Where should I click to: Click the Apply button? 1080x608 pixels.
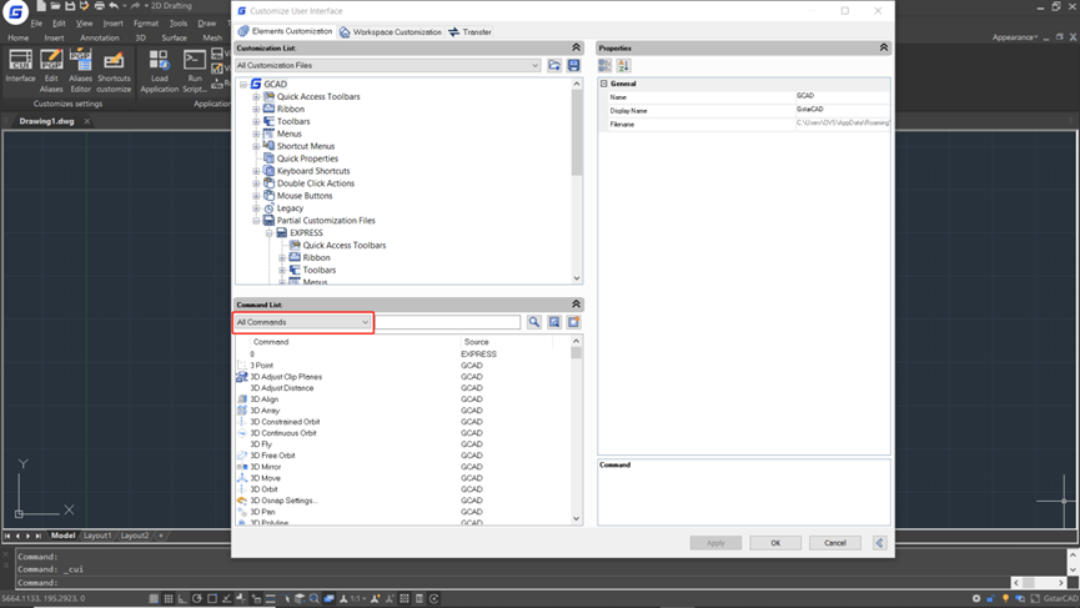tap(716, 543)
